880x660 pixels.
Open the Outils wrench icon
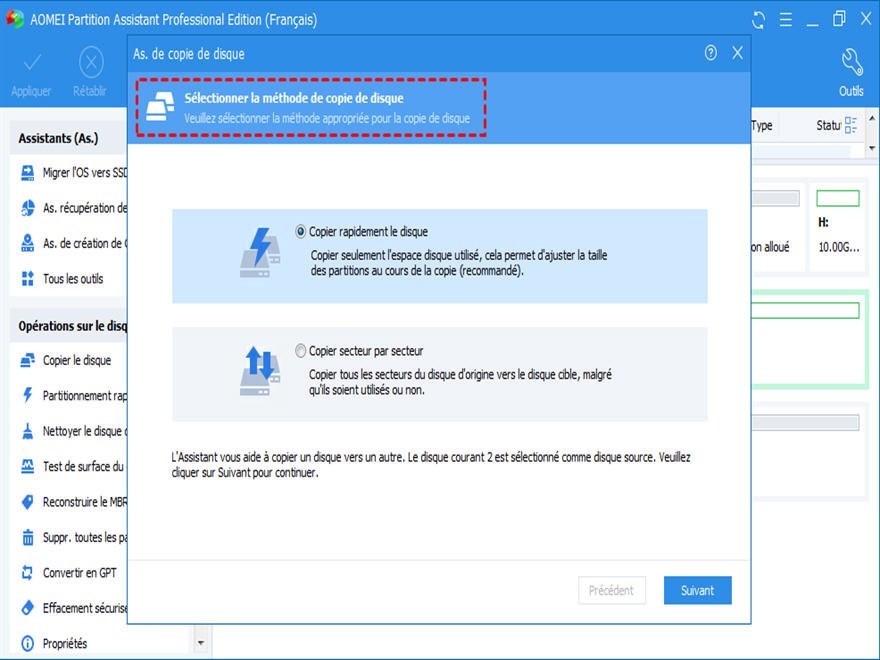tap(851, 62)
